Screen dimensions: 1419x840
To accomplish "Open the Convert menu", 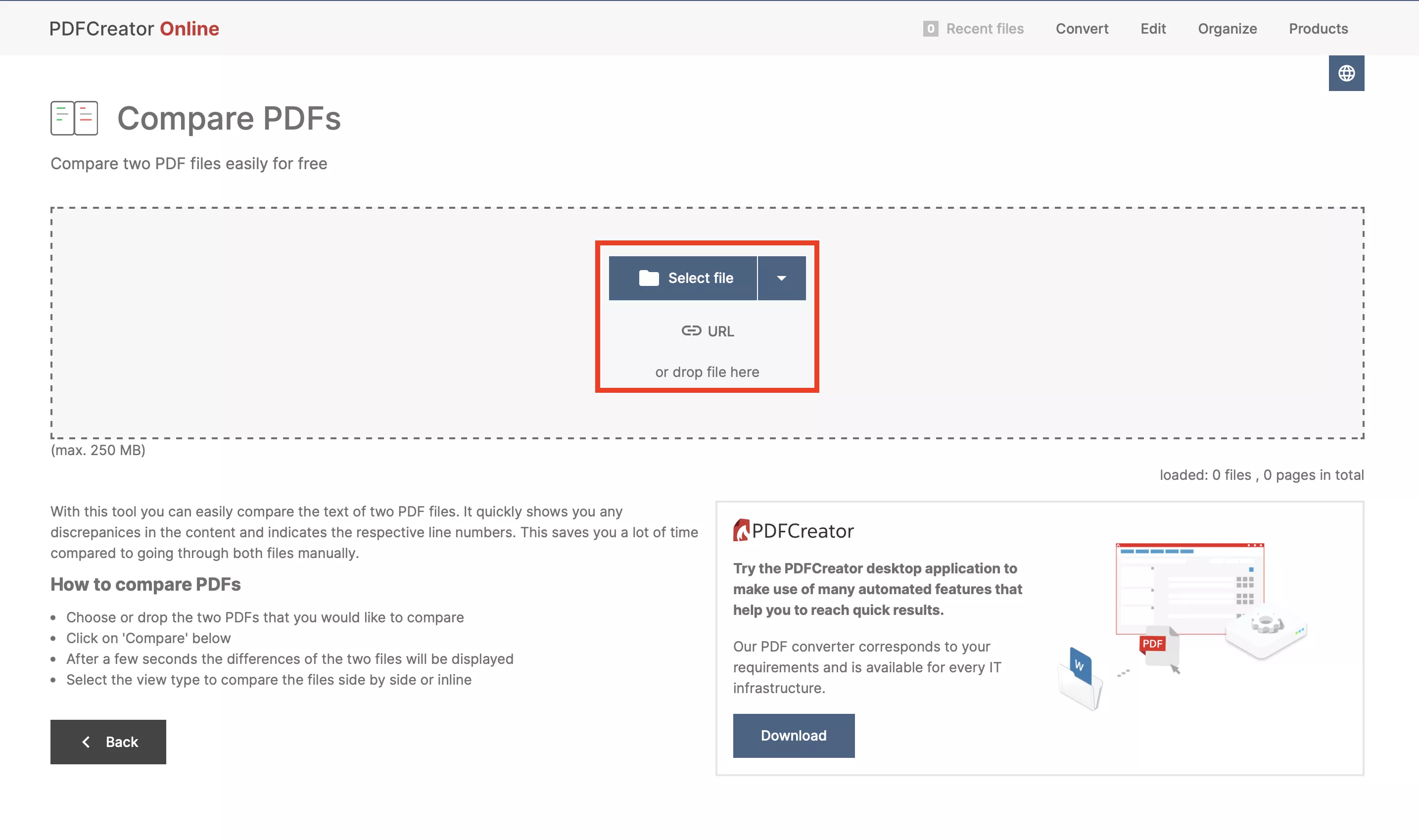I will [x=1082, y=29].
